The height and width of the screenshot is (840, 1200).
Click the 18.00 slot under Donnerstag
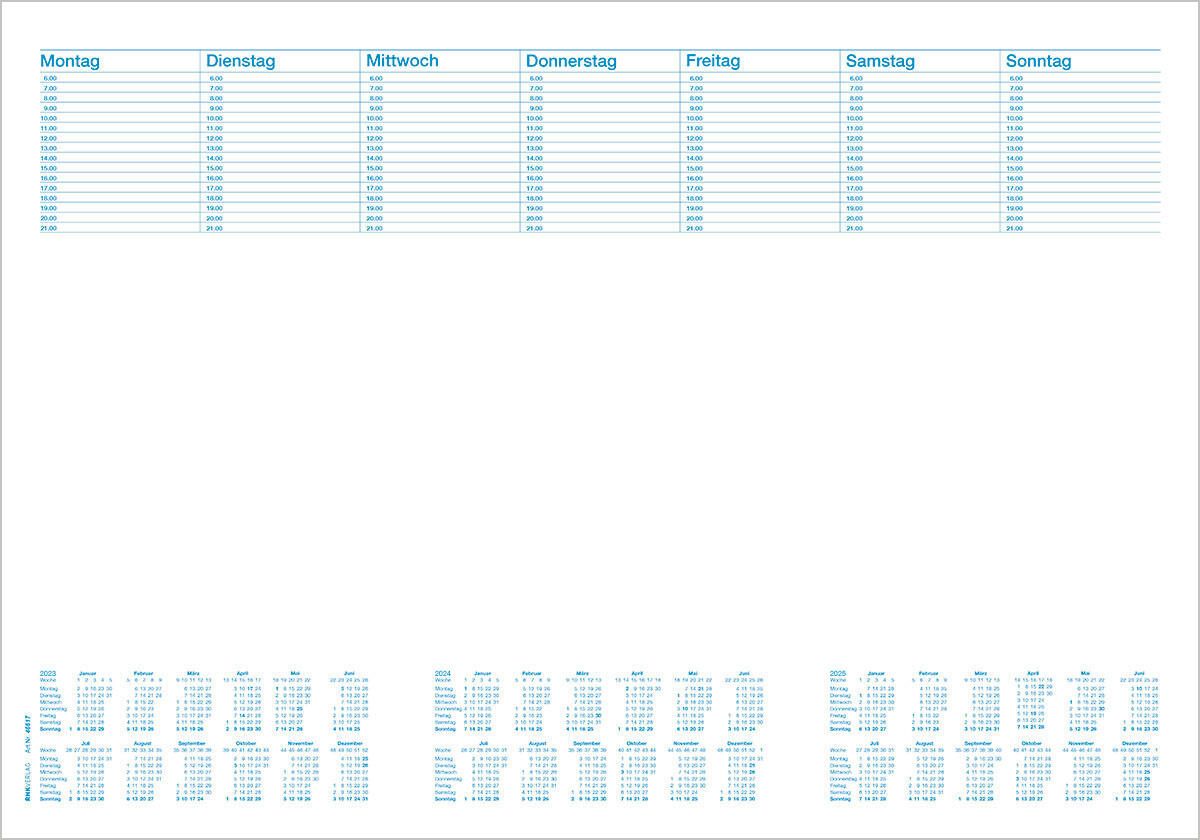[x=600, y=198]
